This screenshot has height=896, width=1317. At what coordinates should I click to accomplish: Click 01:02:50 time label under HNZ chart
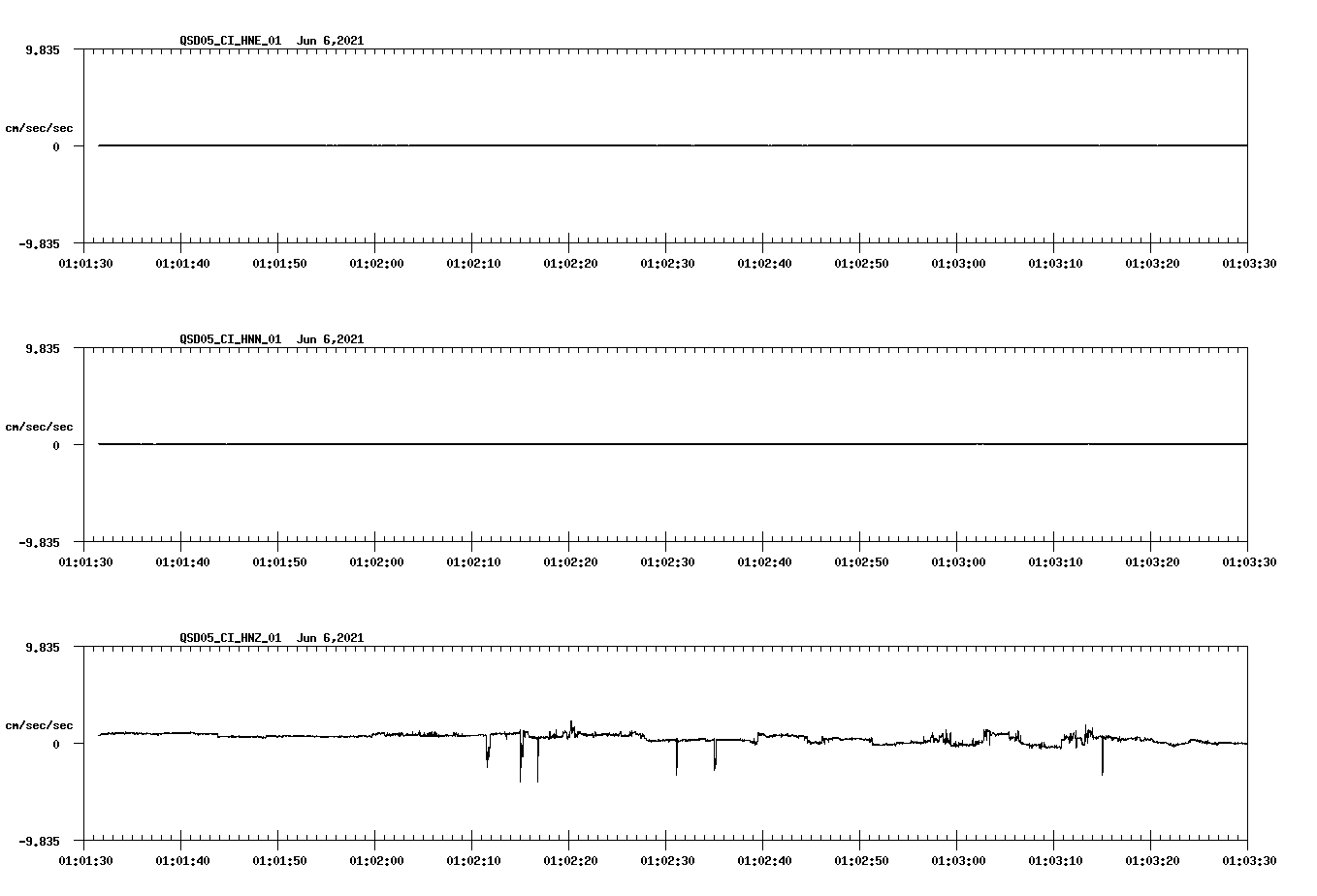tap(861, 860)
